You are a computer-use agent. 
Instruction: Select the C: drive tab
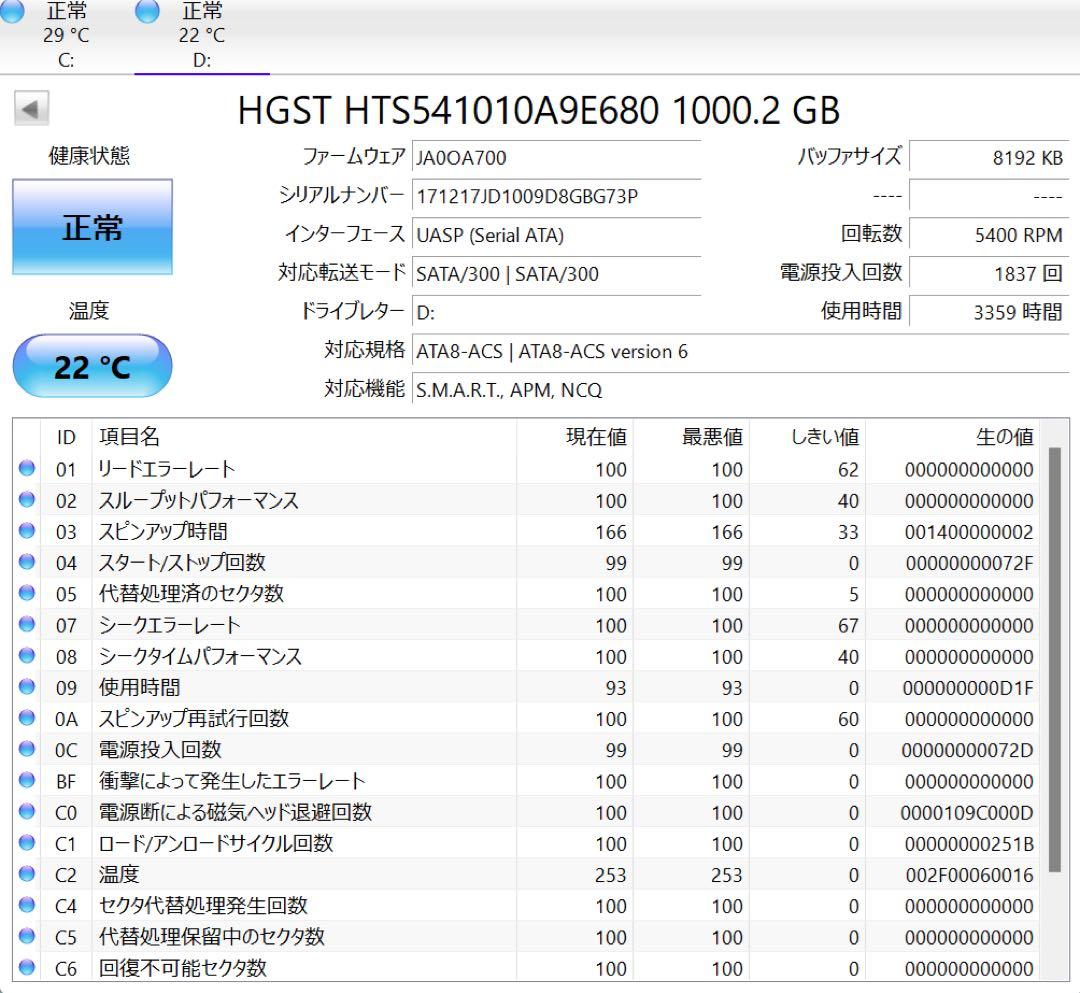pyautogui.click(x=66, y=36)
